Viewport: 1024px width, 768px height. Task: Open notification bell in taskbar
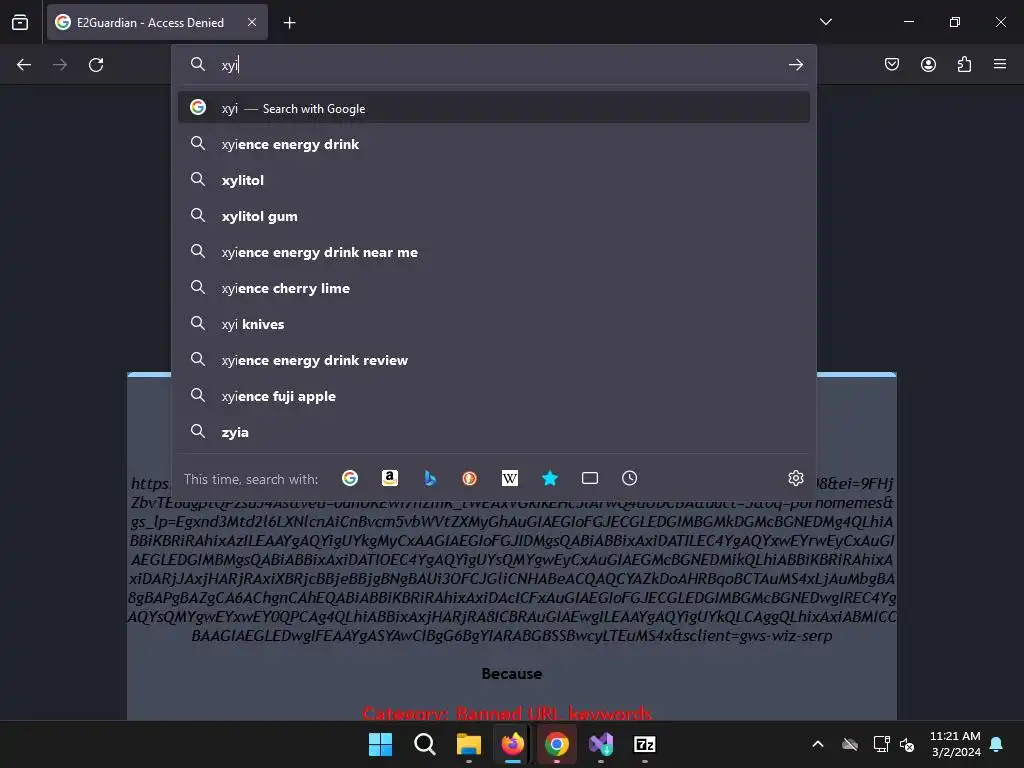coord(997,744)
